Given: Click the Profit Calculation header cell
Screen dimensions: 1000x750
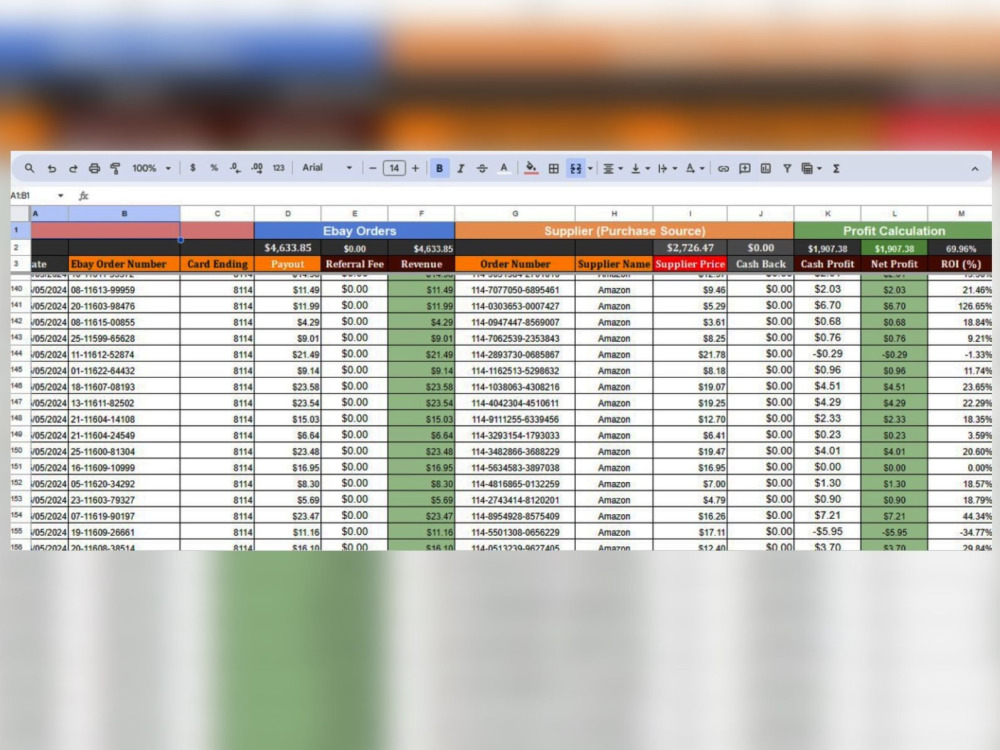Looking at the screenshot, I should [893, 231].
